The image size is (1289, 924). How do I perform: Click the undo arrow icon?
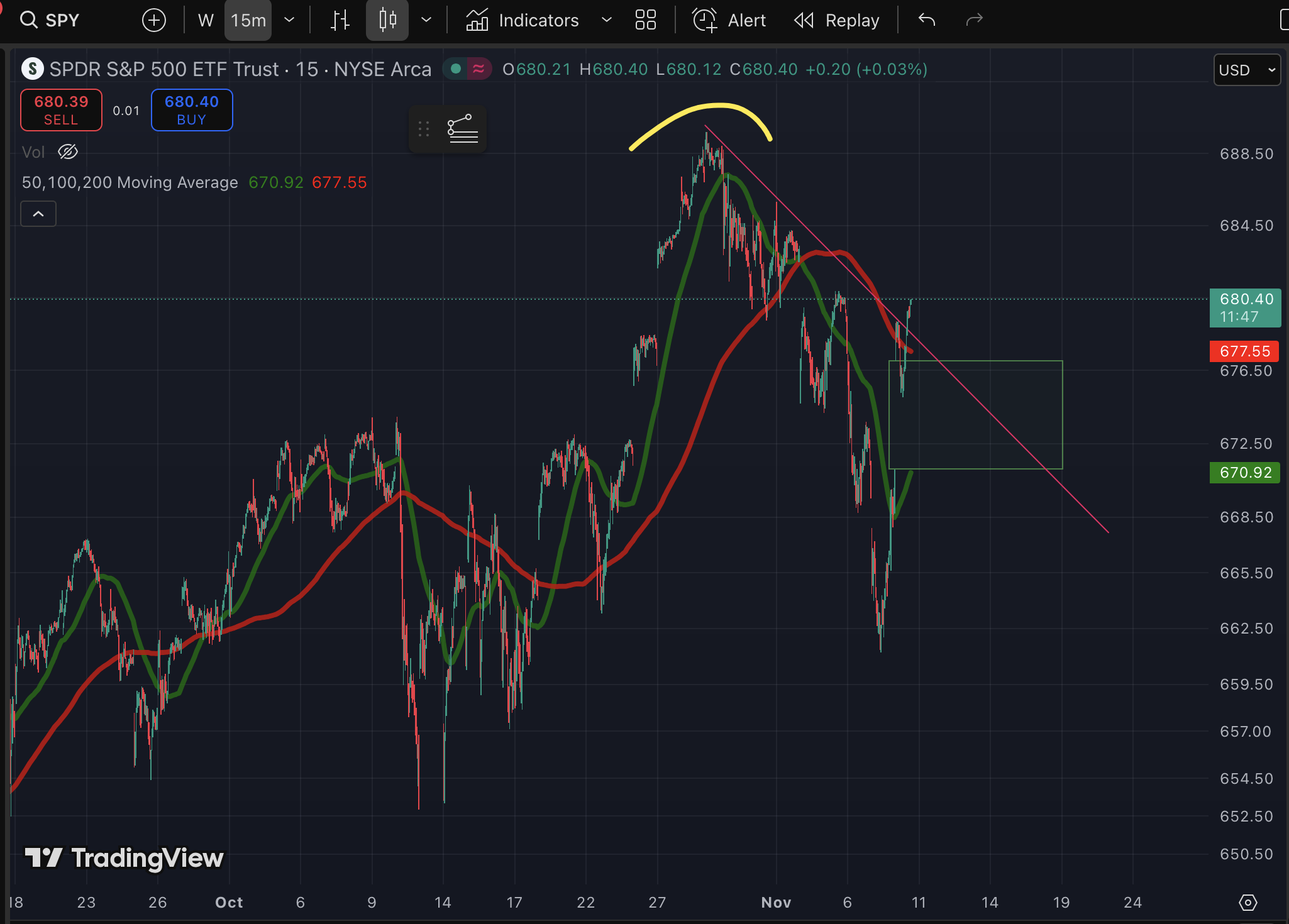pos(927,20)
